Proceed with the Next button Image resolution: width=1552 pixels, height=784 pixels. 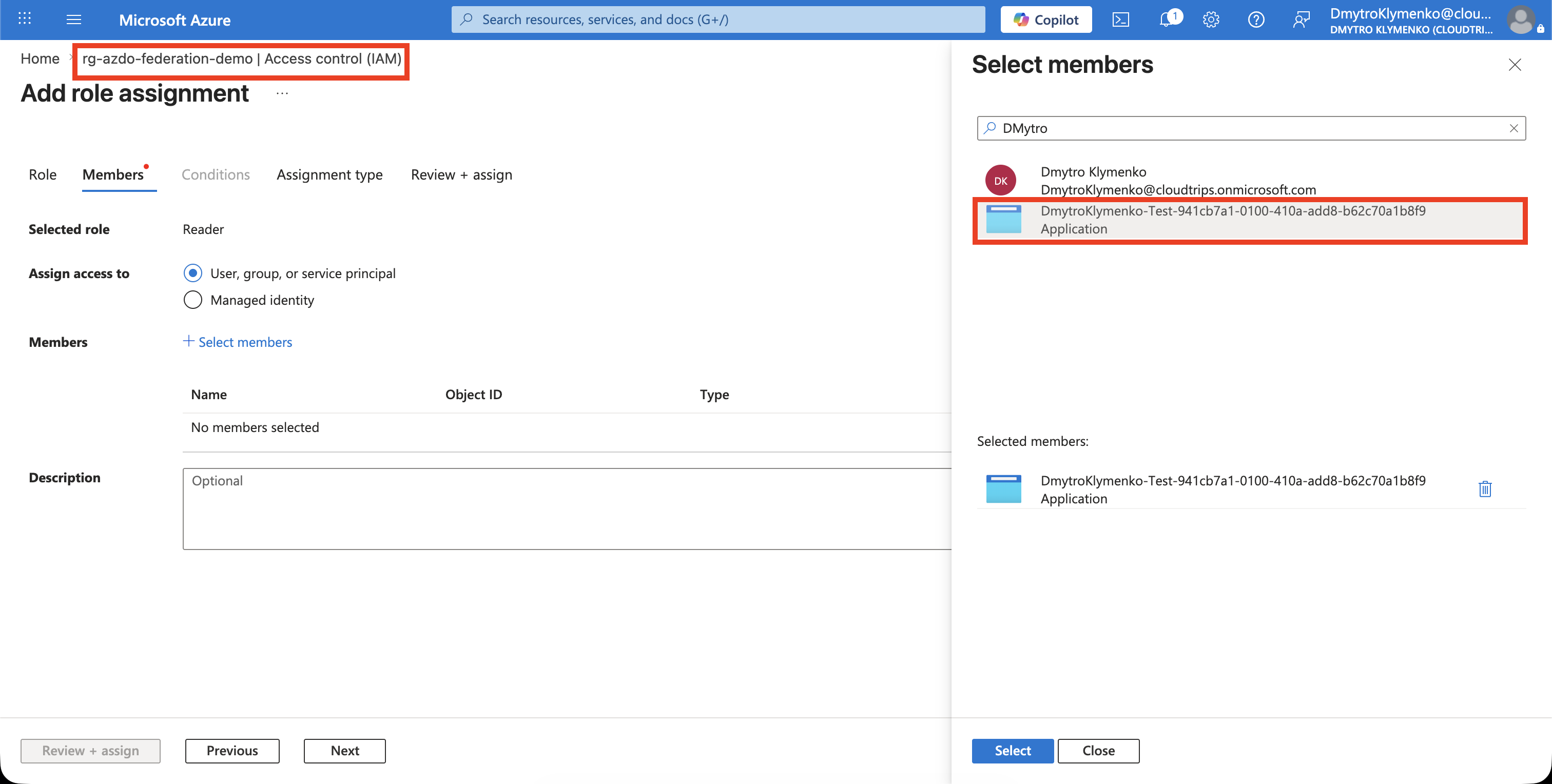(344, 751)
